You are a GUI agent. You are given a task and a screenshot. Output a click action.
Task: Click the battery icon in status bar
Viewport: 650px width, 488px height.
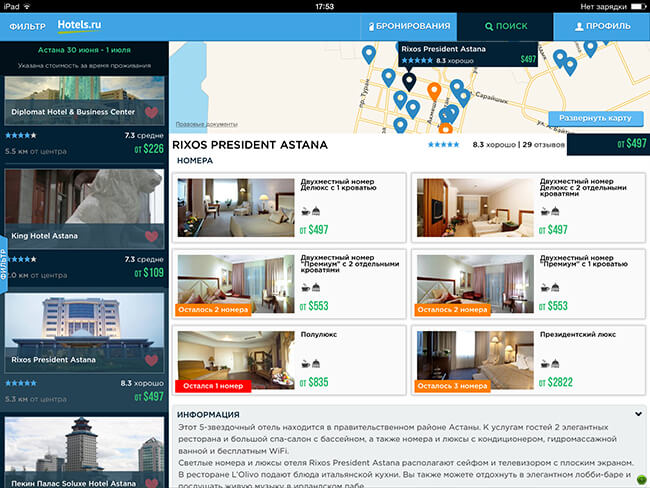[x=638, y=6]
